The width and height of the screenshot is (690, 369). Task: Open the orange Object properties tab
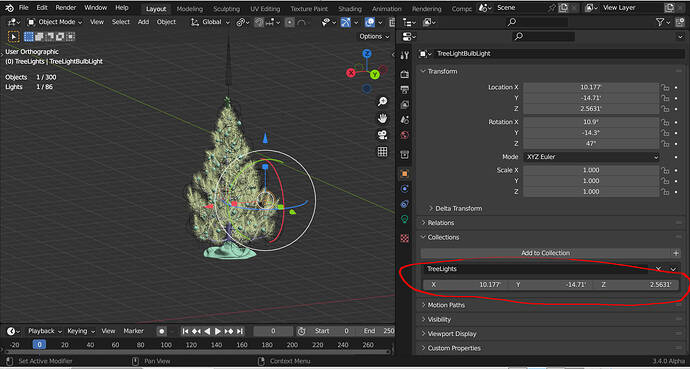404,174
